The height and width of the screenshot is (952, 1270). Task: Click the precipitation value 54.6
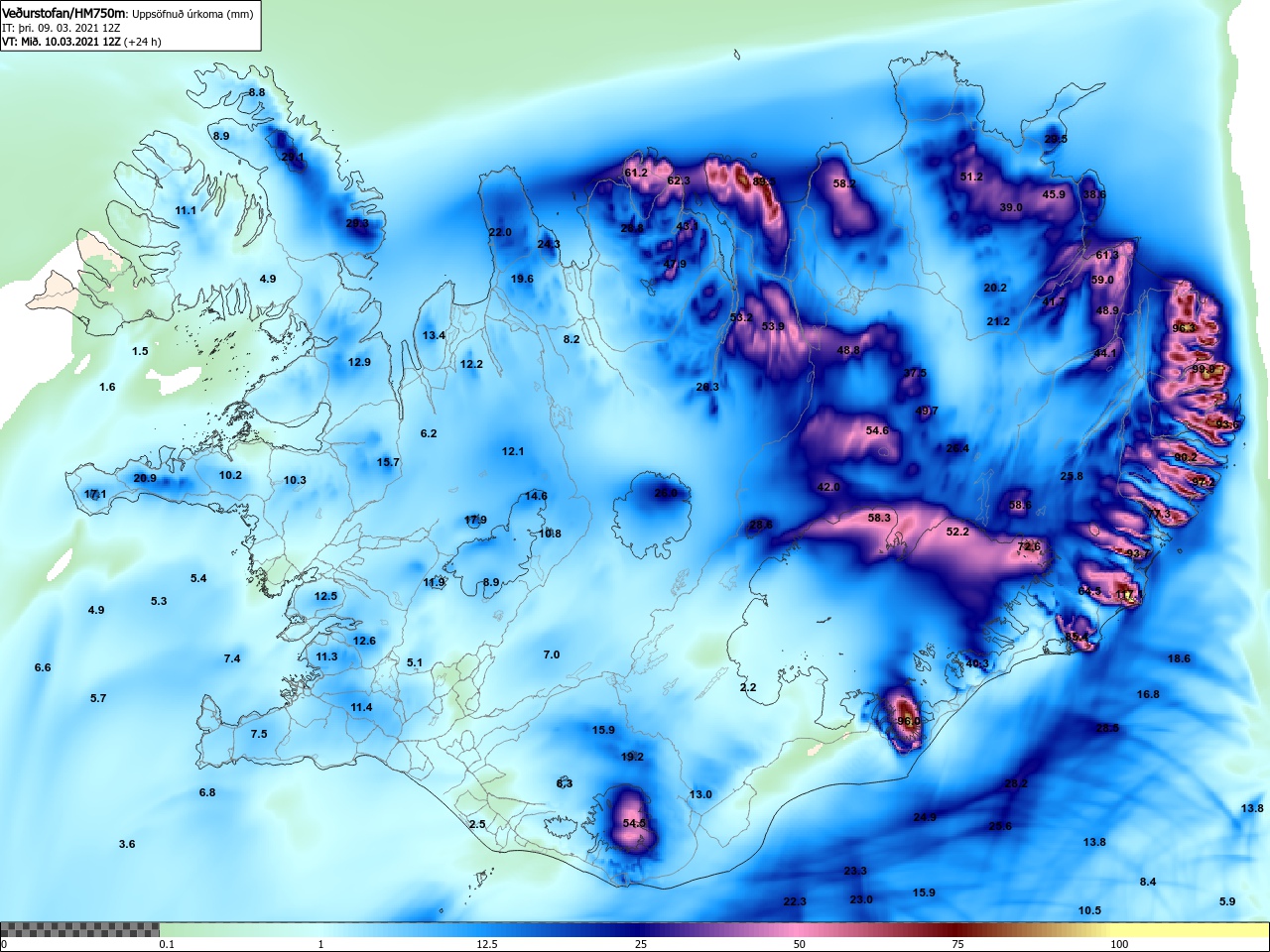point(877,430)
